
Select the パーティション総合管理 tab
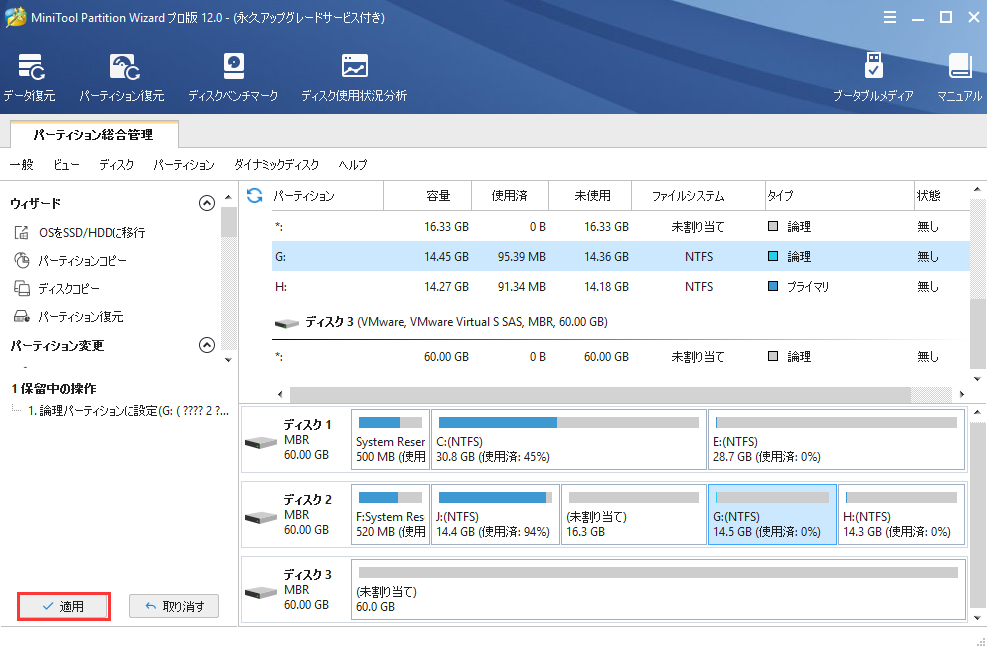(x=93, y=134)
